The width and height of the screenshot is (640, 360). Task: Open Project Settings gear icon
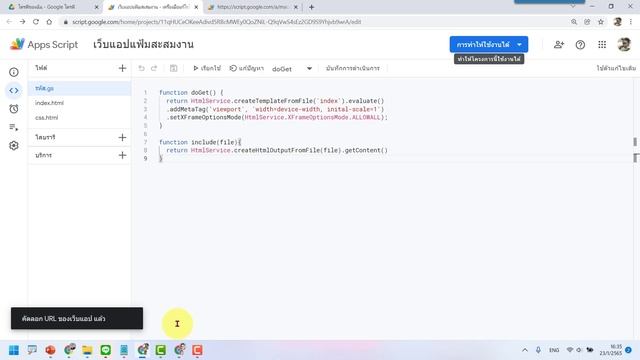[x=14, y=146]
